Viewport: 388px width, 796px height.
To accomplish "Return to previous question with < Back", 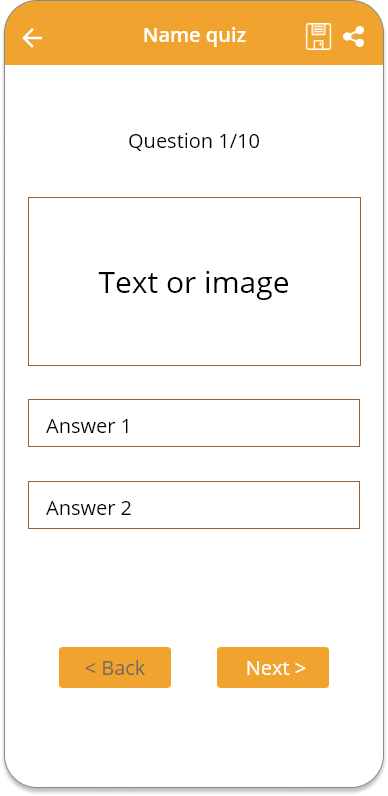I will coord(115,668).
